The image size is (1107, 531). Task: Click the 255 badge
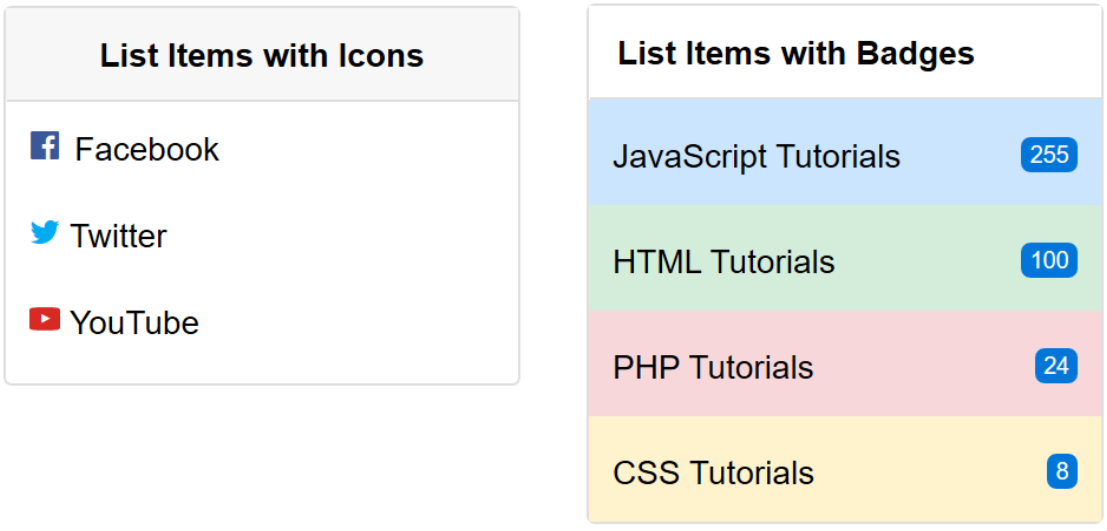tap(1049, 155)
